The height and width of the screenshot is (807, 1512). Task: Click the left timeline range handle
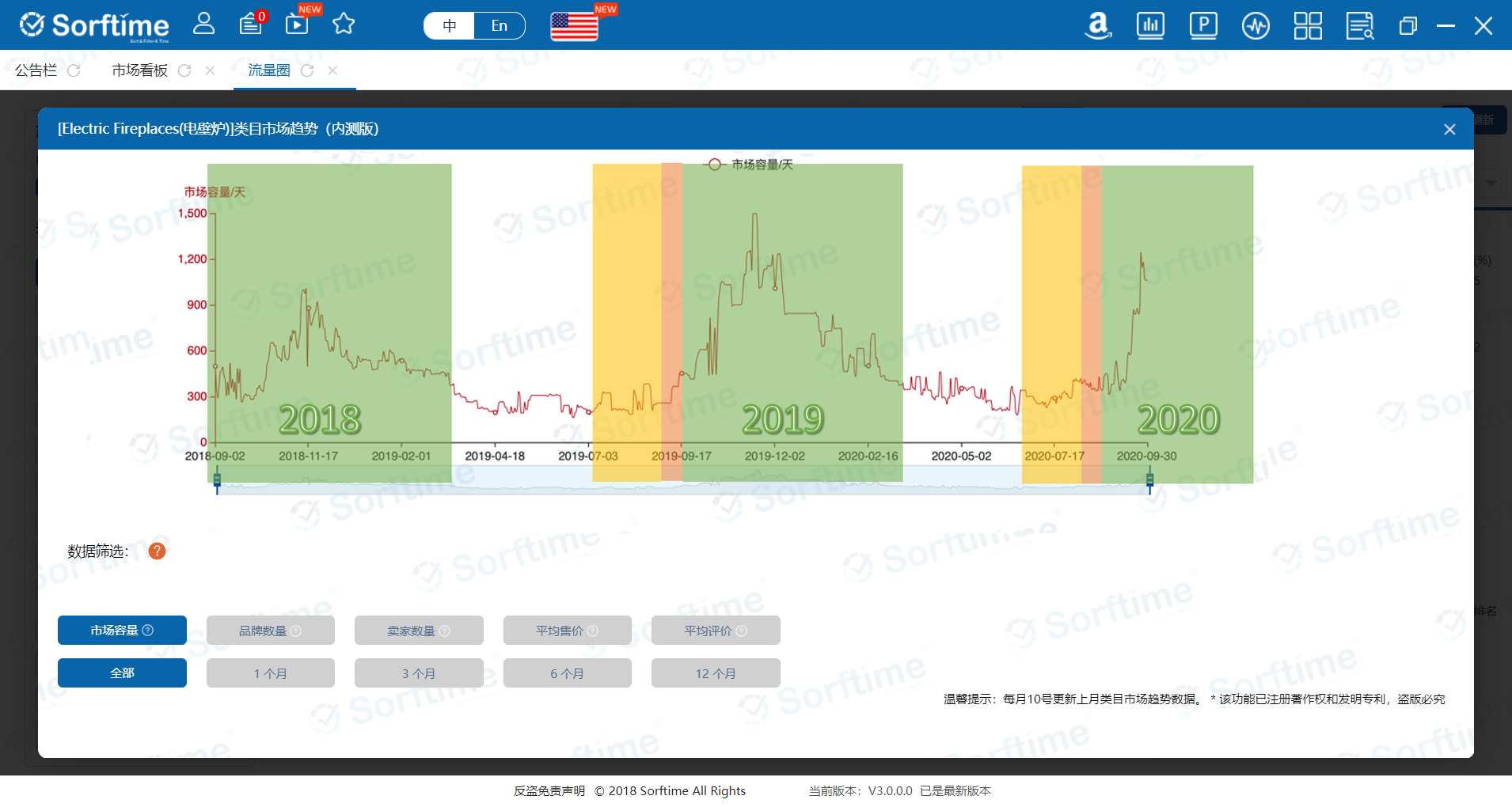[x=217, y=480]
